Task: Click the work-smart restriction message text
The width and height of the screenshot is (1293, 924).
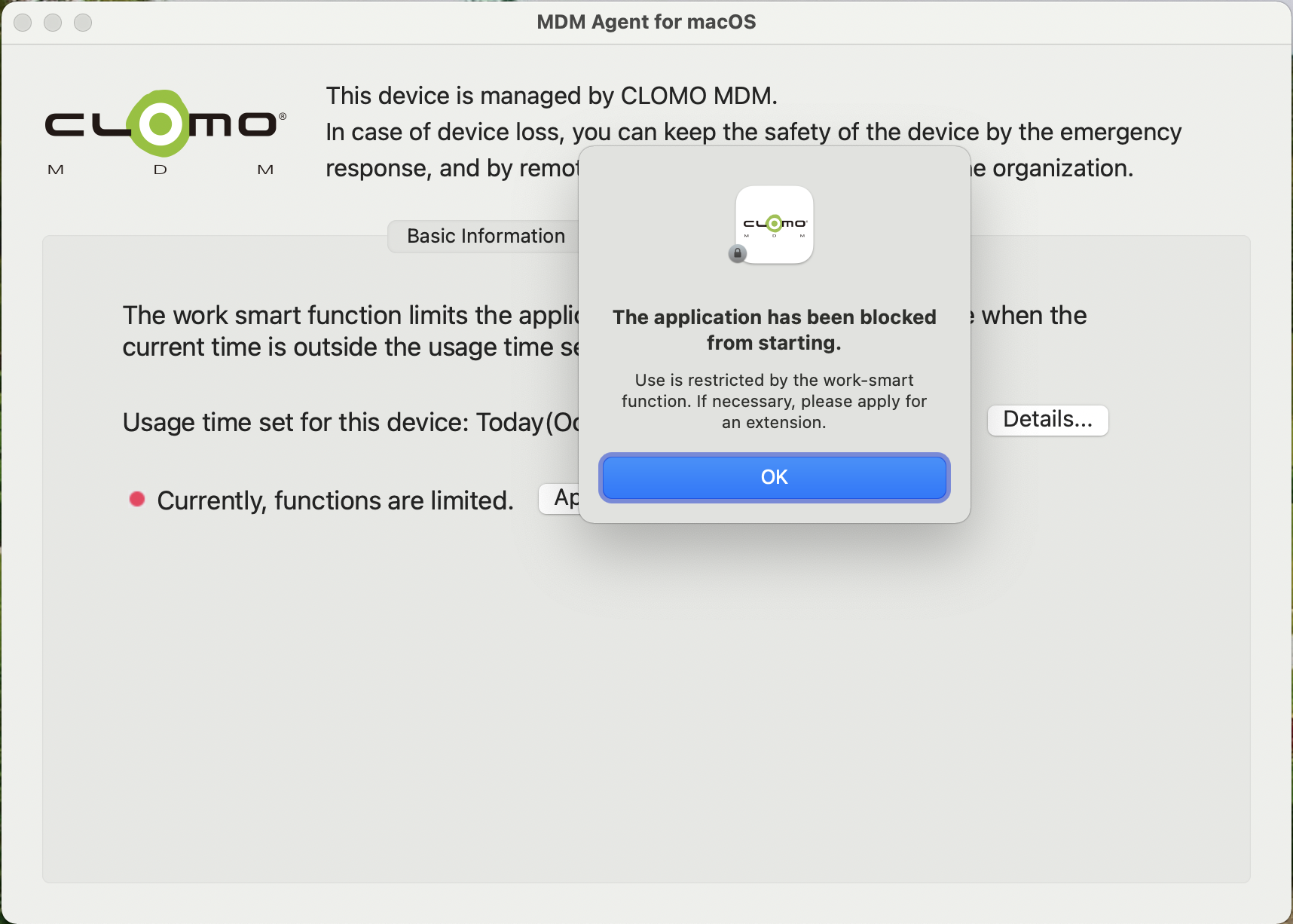Action: [x=774, y=401]
